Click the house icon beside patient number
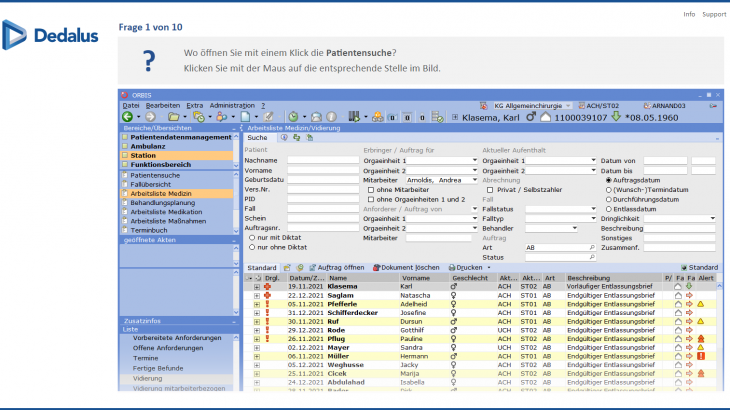The height and width of the screenshot is (410, 730). [x=546, y=117]
